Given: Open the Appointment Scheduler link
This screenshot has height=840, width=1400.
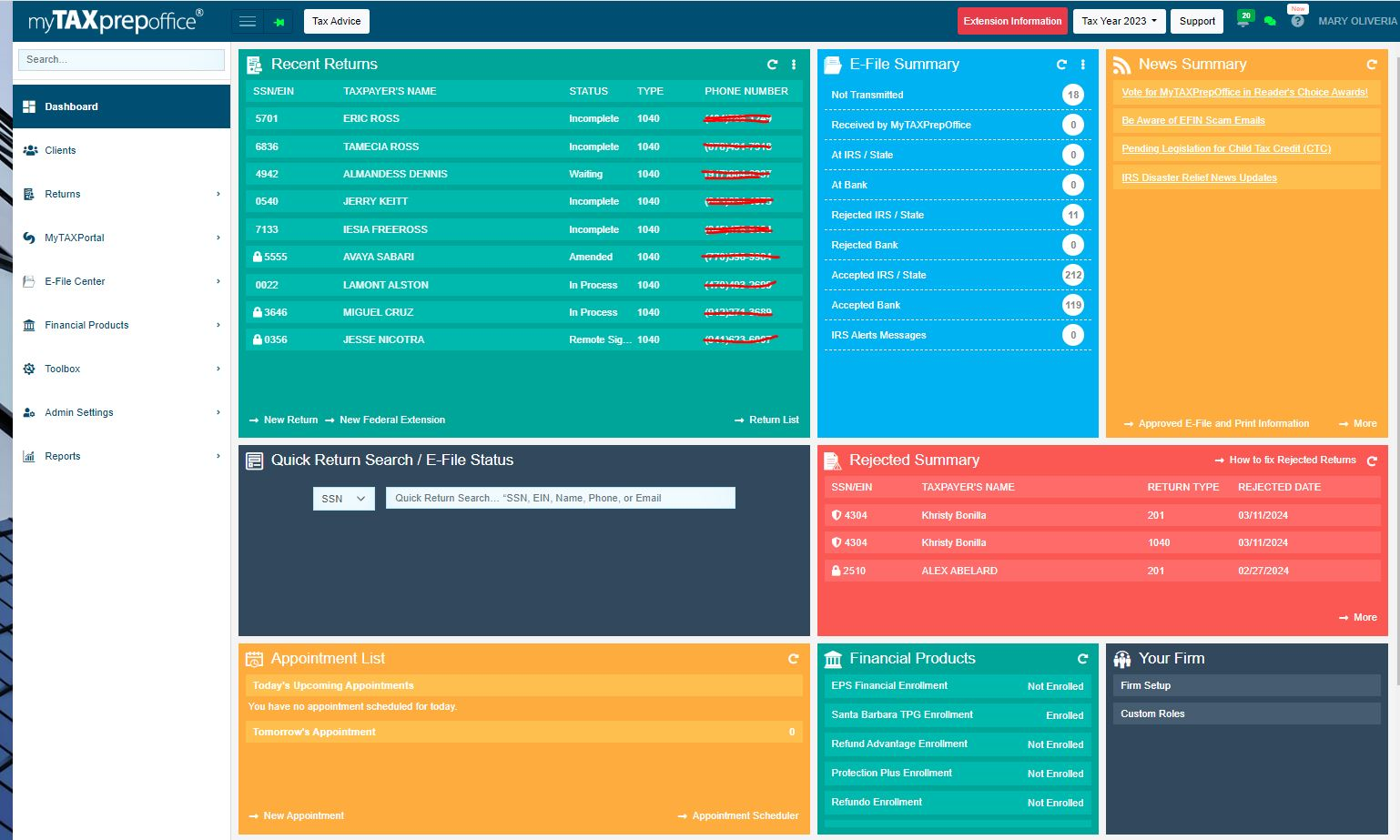Looking at the screenshot, I should coord(738,815).
